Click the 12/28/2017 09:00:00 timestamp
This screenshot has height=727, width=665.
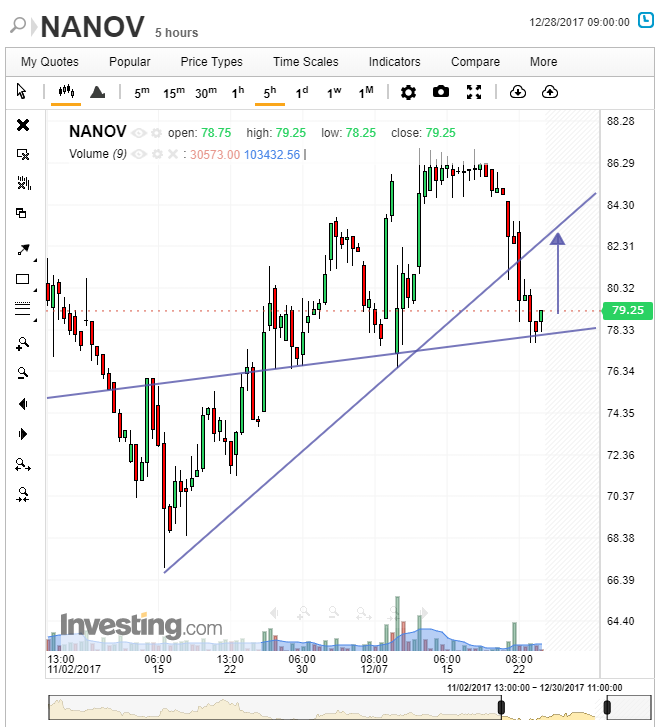pyautogui.click(x=580, y=22)
